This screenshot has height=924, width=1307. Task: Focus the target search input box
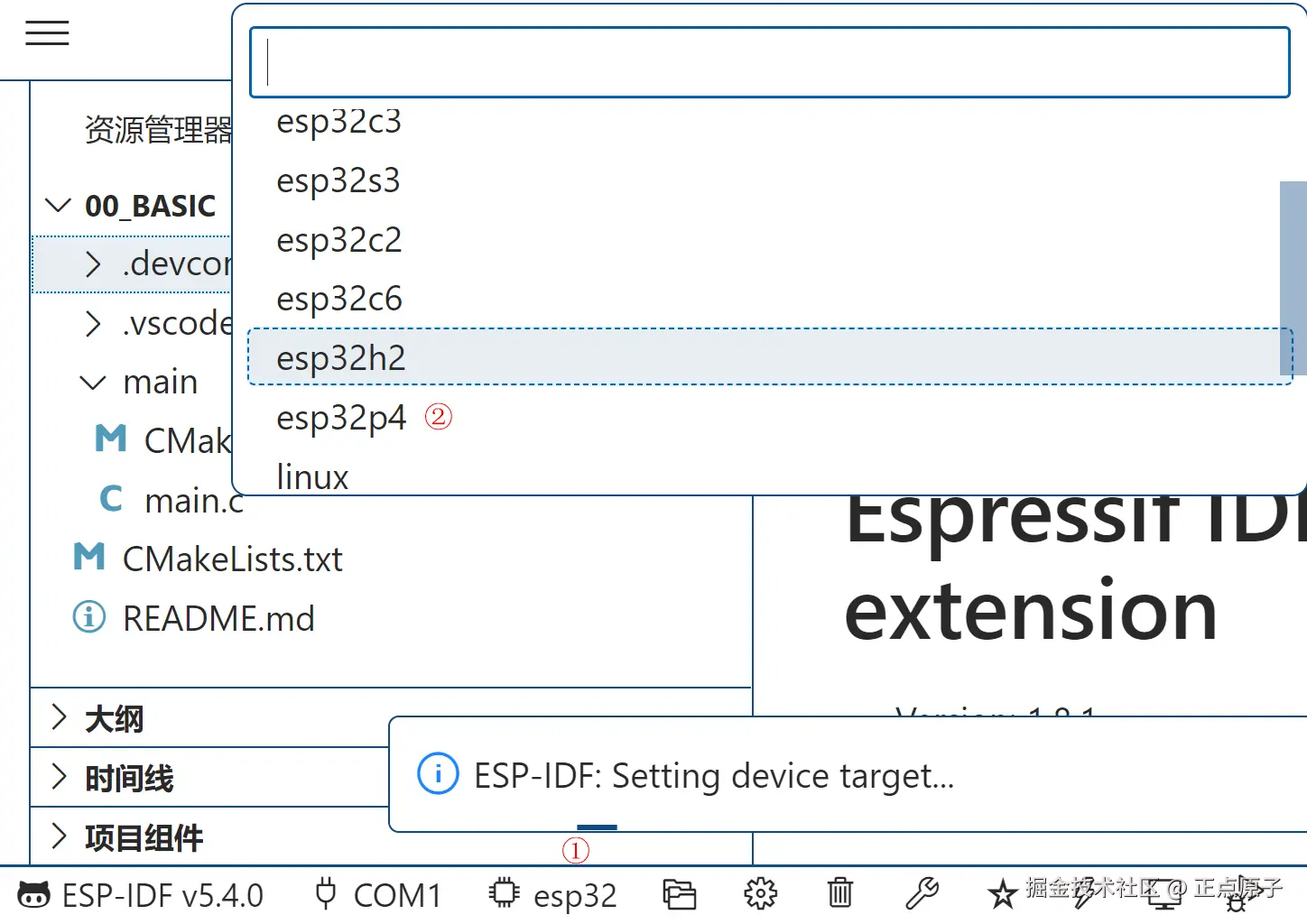[770, 62]
